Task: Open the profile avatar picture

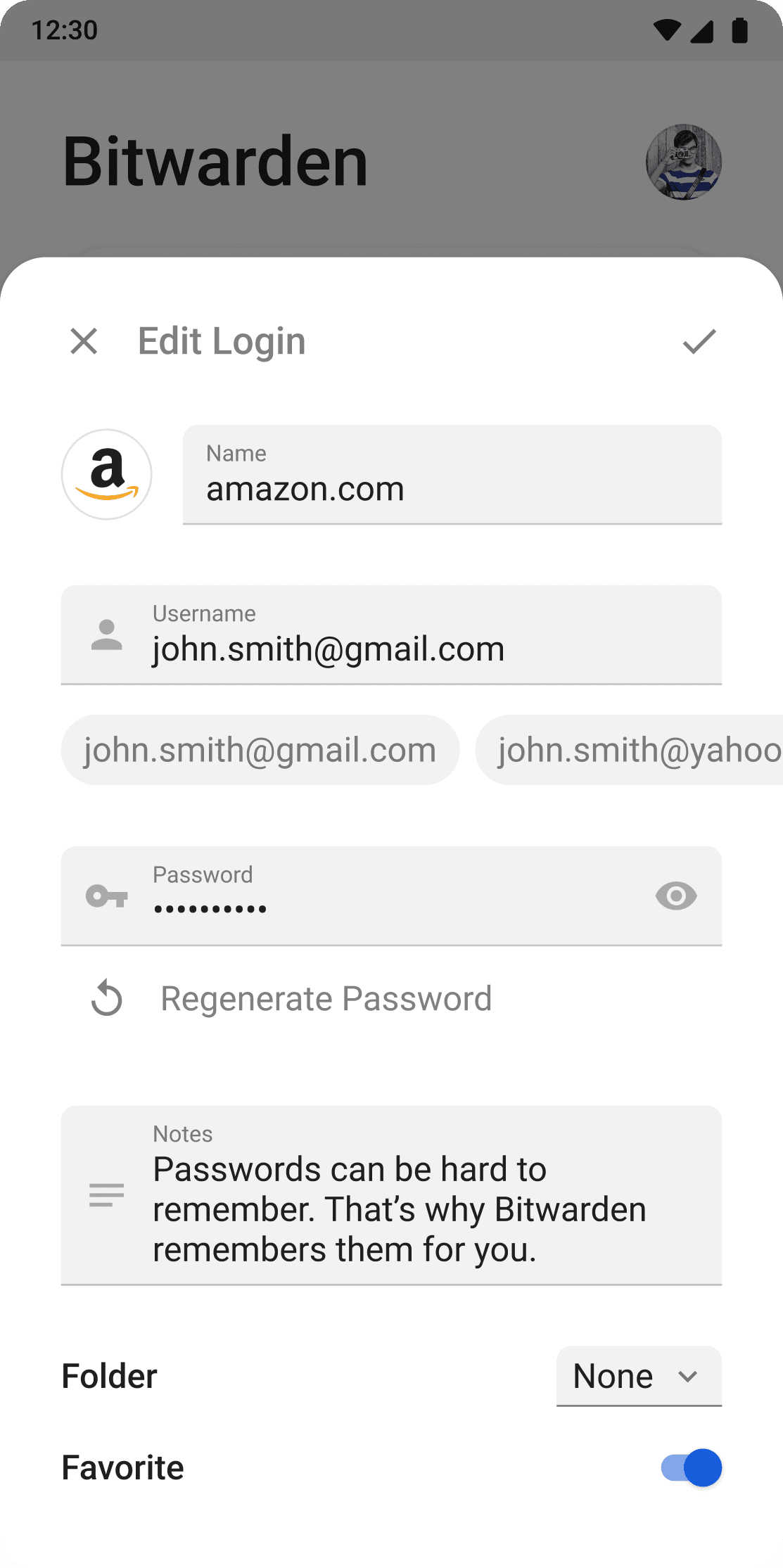Action: 684,162
